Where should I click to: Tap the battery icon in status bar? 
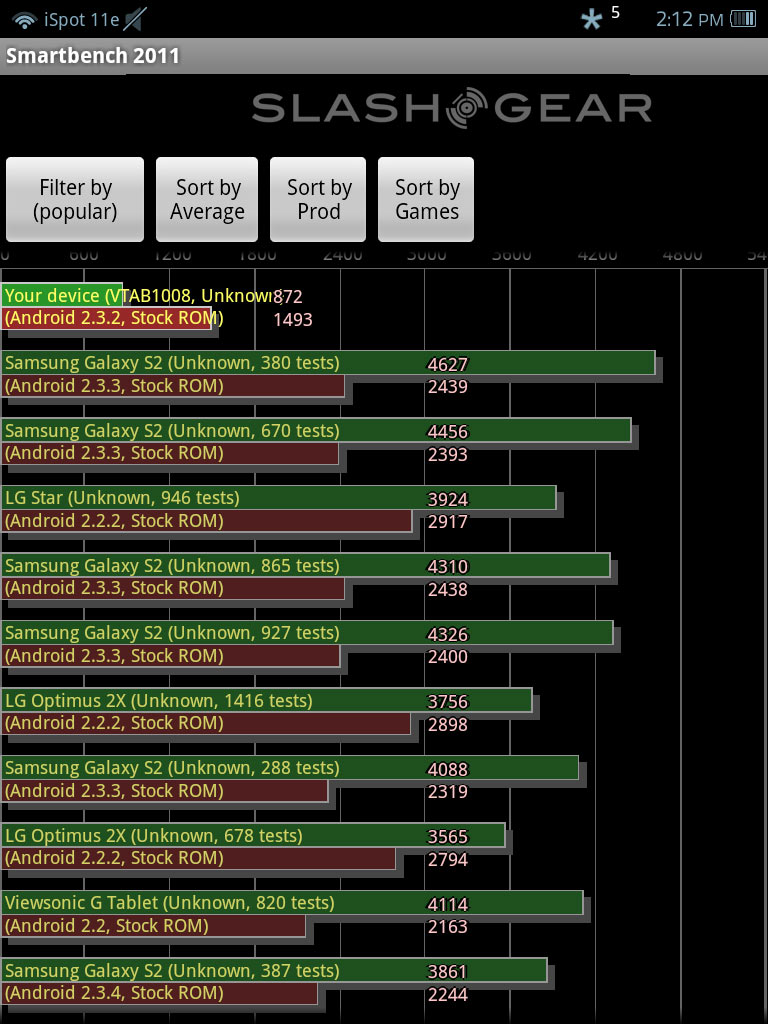[743, 19]
